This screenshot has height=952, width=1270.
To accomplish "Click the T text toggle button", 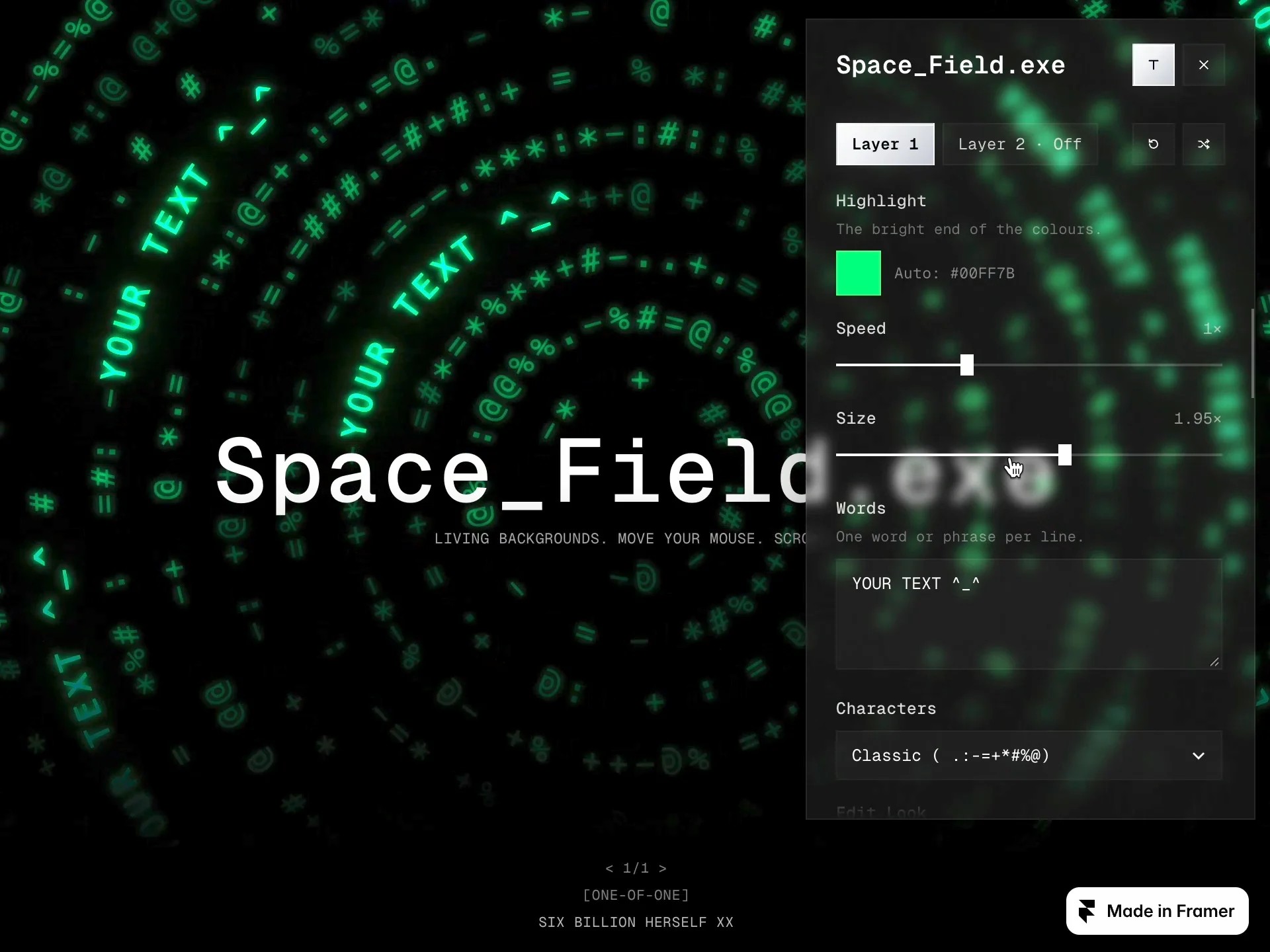I will click(1153, 65).
